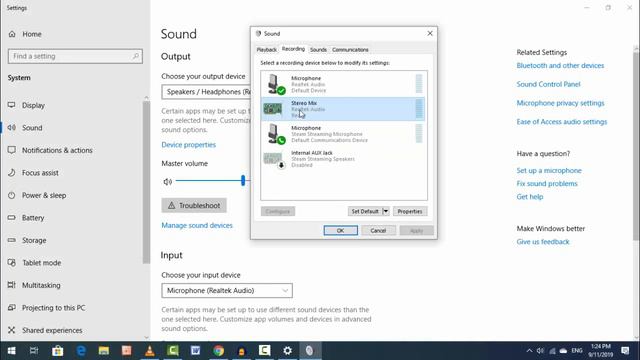
Task: Switch to the Playback tab
Action: (x=267, y=50)
